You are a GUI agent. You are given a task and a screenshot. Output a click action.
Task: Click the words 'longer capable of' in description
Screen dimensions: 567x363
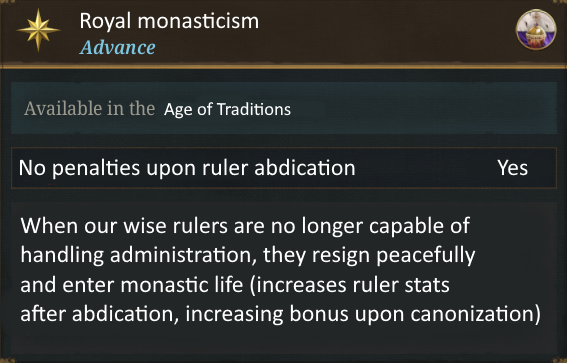pos(386,226)
